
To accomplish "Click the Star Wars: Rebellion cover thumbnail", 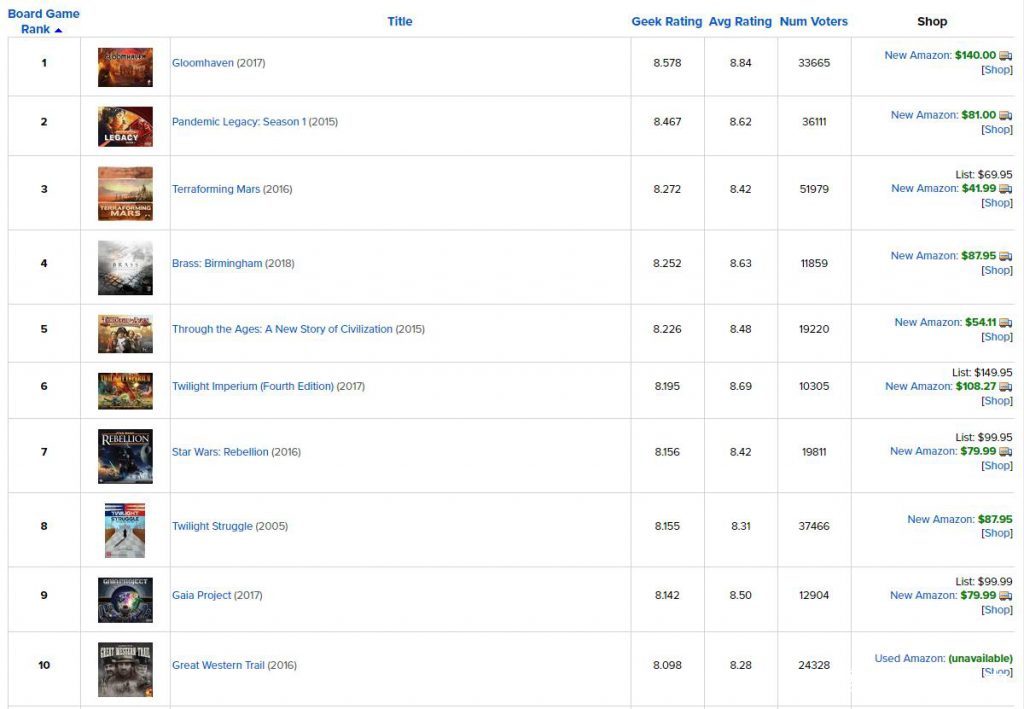I will point(125,456).
